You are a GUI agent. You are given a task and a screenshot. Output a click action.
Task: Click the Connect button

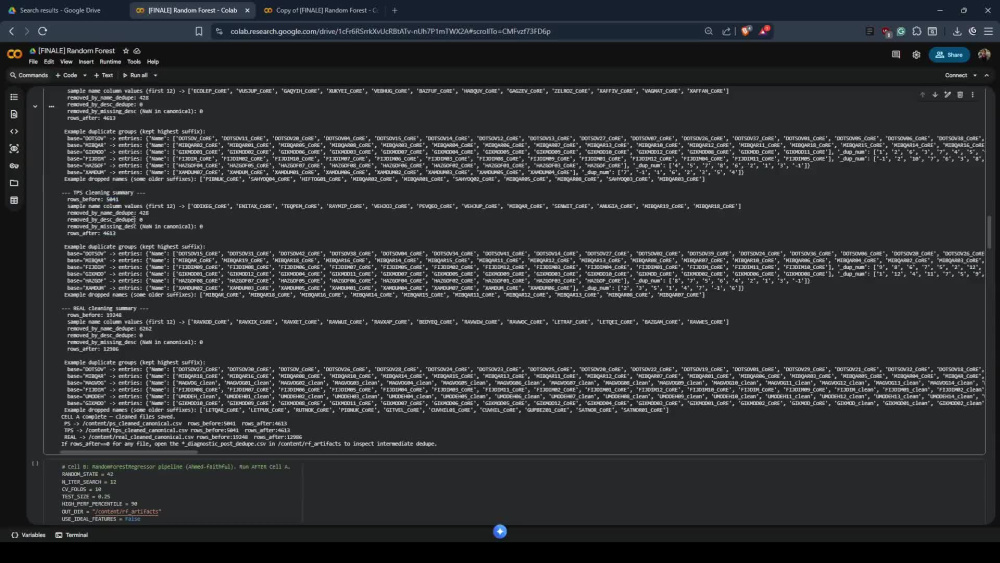pyautogui.click(x=955, y=75)
